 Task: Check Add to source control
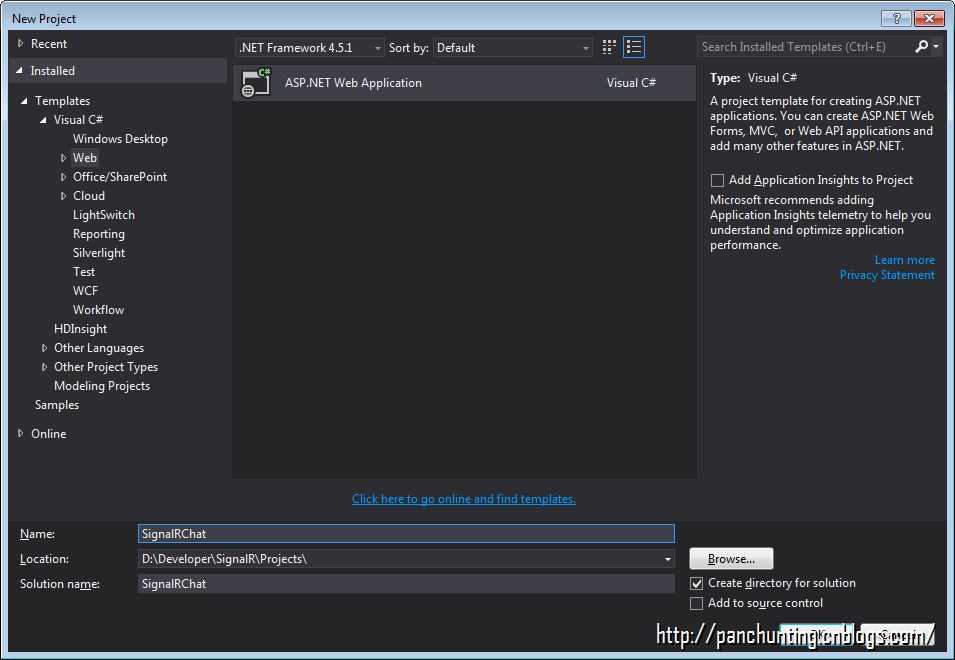696,603
